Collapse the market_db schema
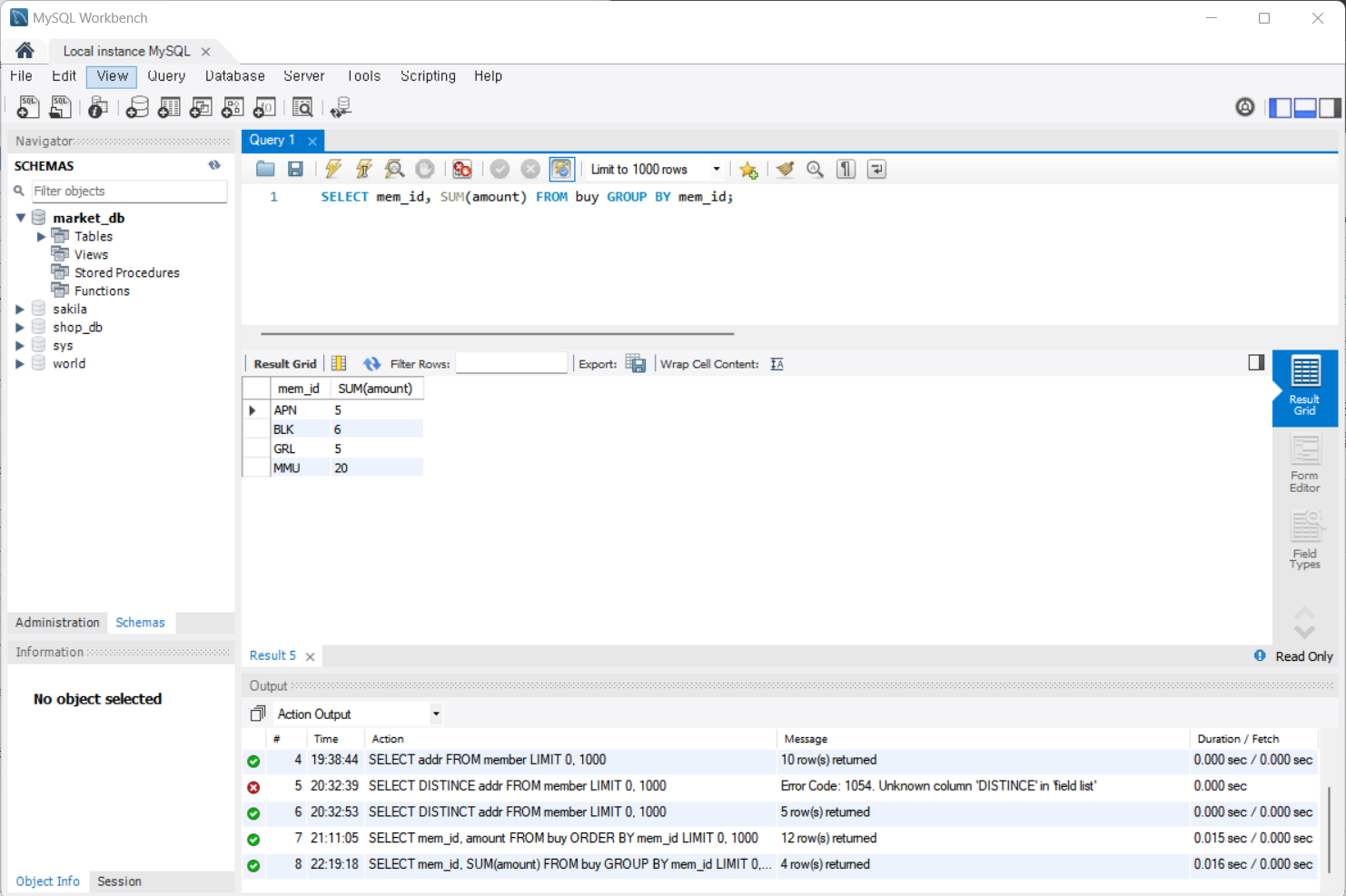 click(x=20, y=218)
